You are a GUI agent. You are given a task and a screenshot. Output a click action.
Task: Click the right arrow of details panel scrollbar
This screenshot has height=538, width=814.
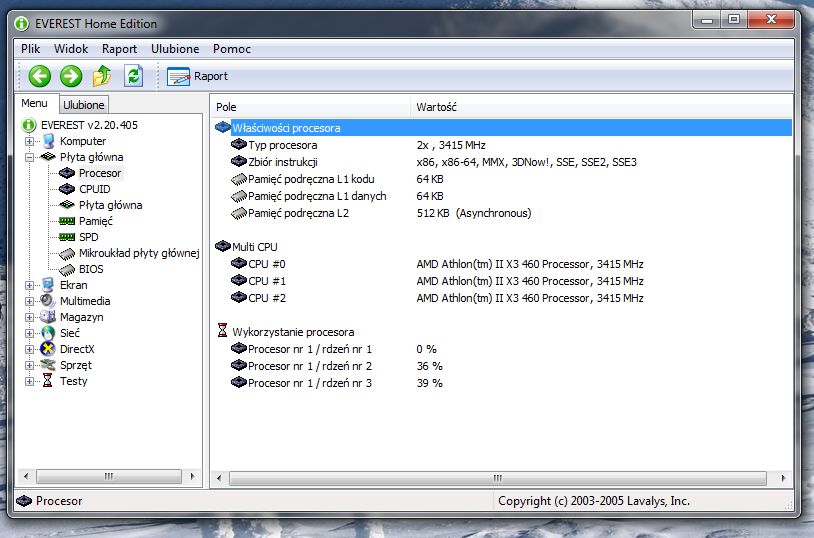pyautogui.click(x=783, y=478)
